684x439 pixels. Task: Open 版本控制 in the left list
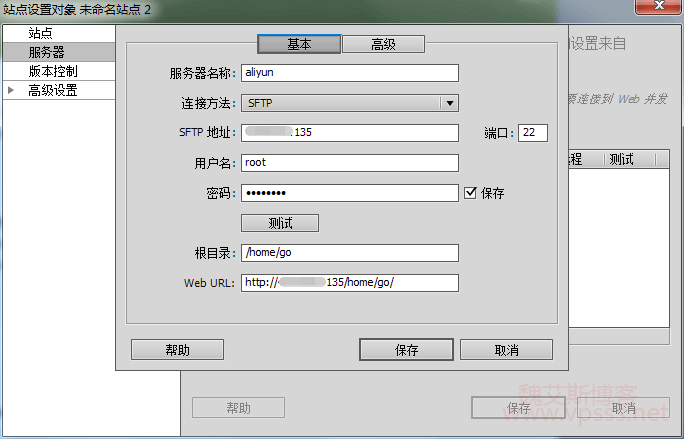(x=53, y=71)
